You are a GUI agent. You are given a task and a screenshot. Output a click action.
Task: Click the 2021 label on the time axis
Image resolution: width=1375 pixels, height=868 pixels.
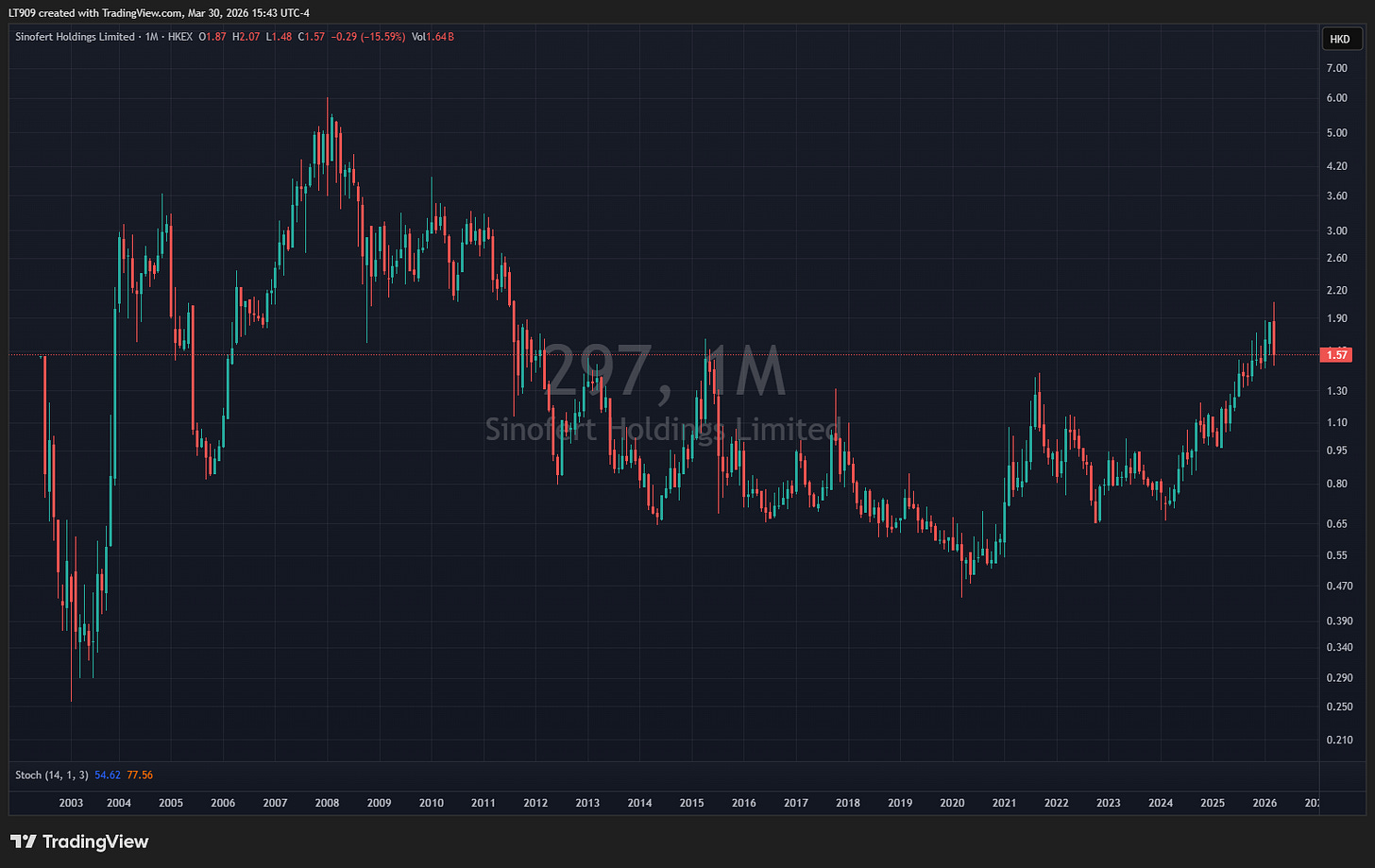click(1004, 804)
